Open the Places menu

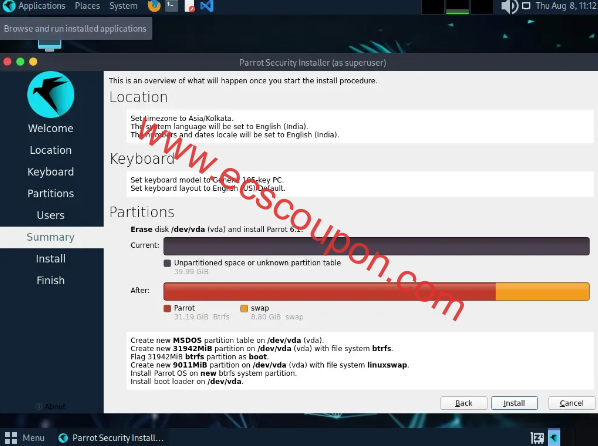87,6
